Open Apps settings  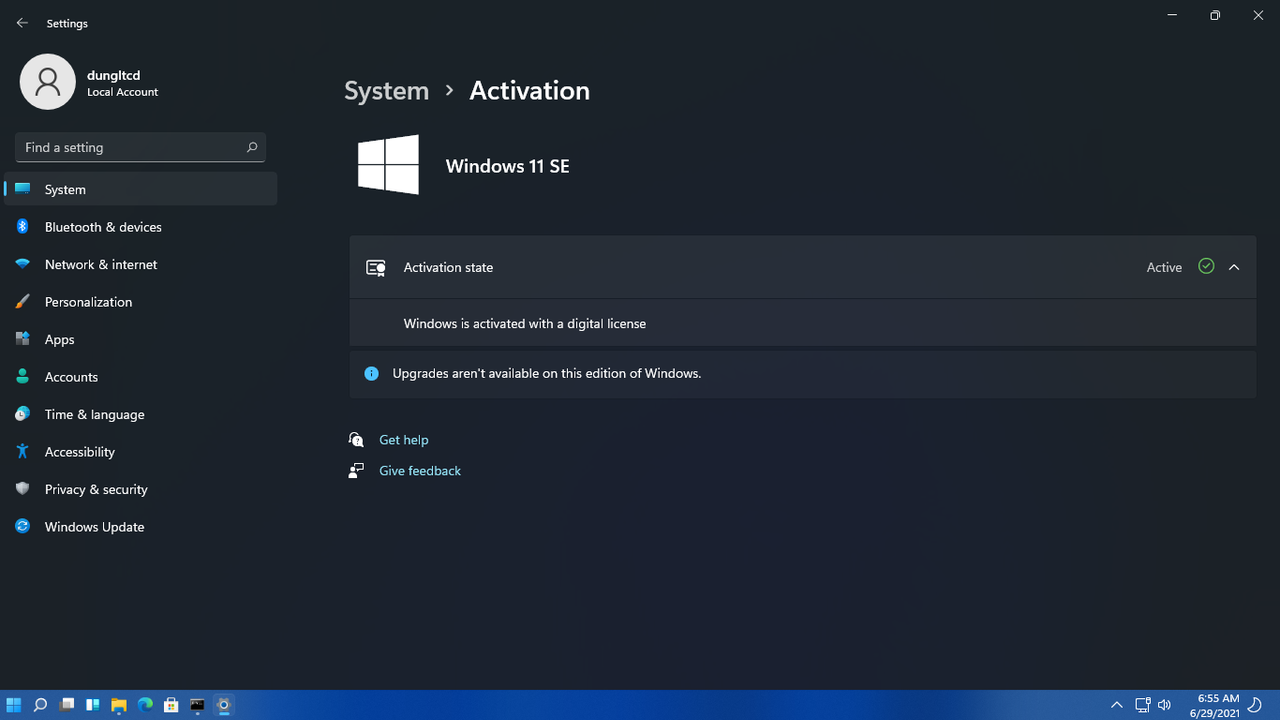141,339
